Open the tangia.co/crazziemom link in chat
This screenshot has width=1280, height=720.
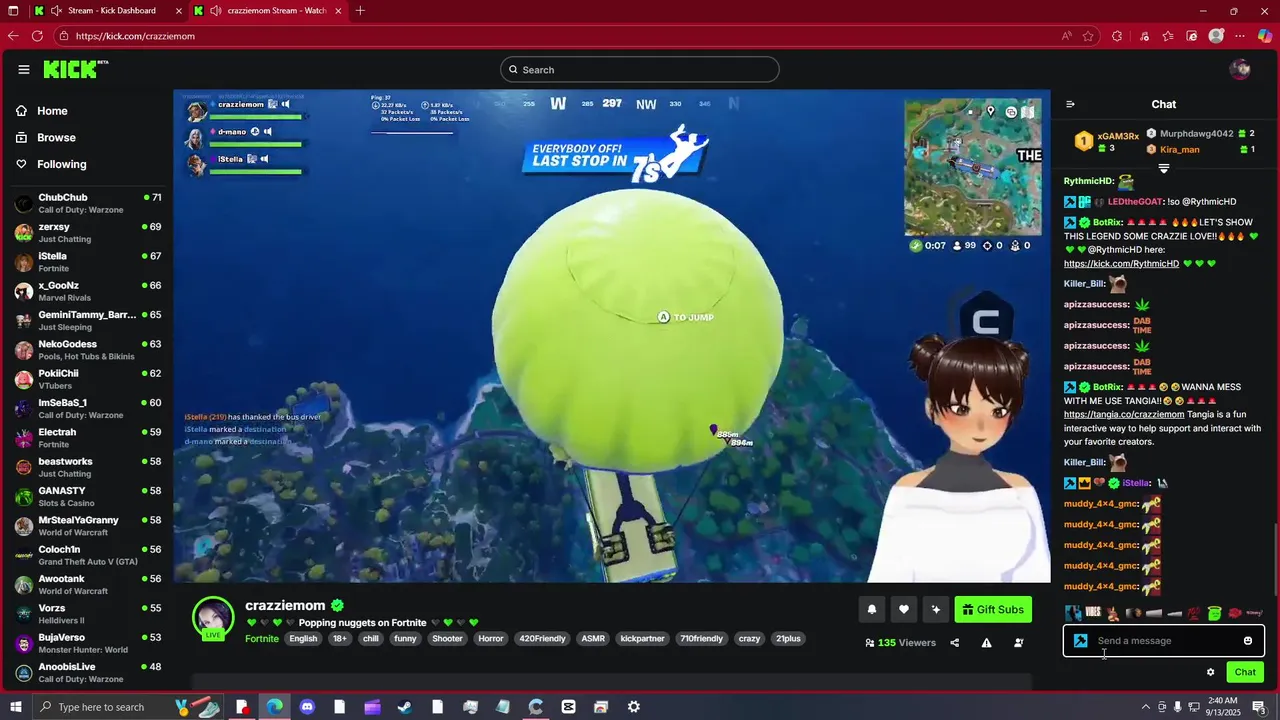coord(1124,414)
